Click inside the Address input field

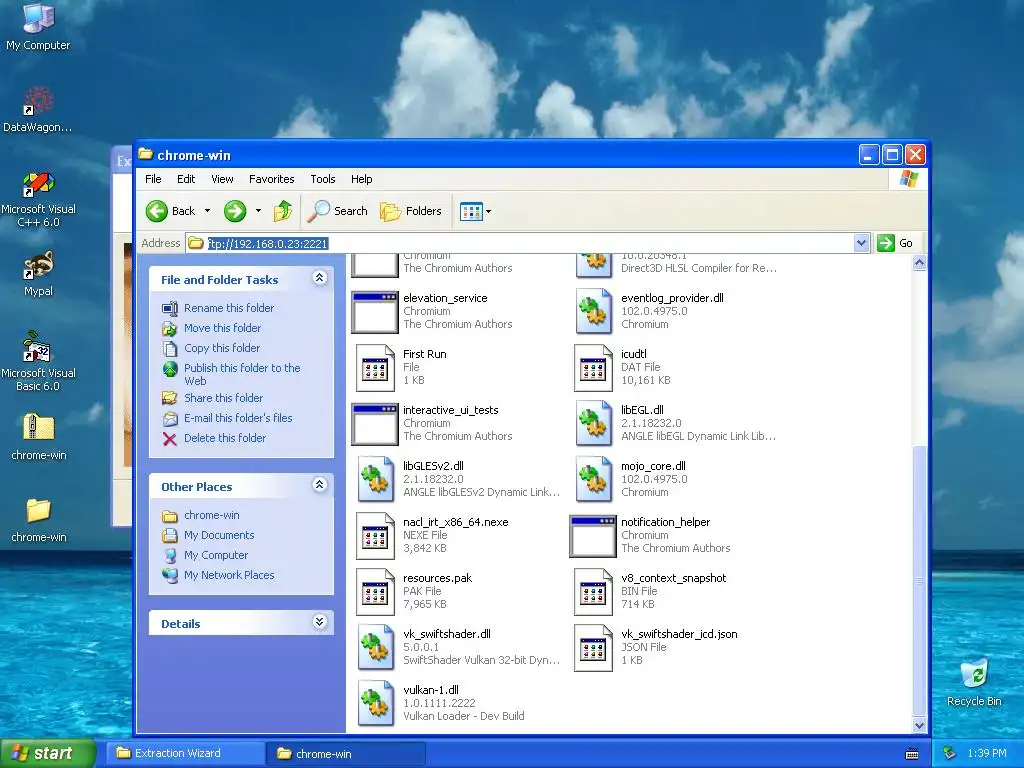point(520,243)
